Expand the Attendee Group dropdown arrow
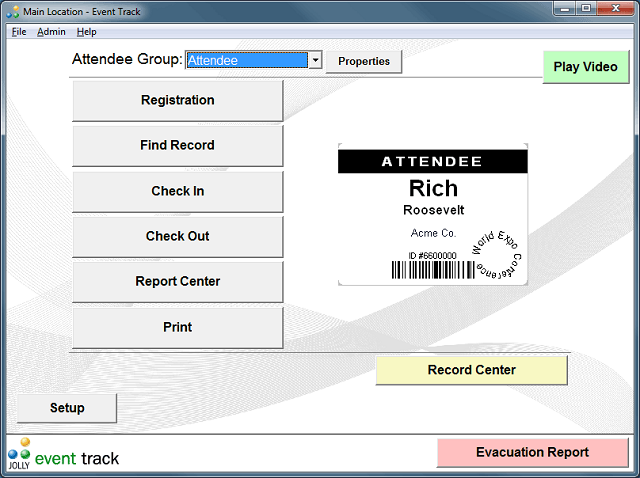The height and width of the screenshot is (478, 640). pos(315,60)
